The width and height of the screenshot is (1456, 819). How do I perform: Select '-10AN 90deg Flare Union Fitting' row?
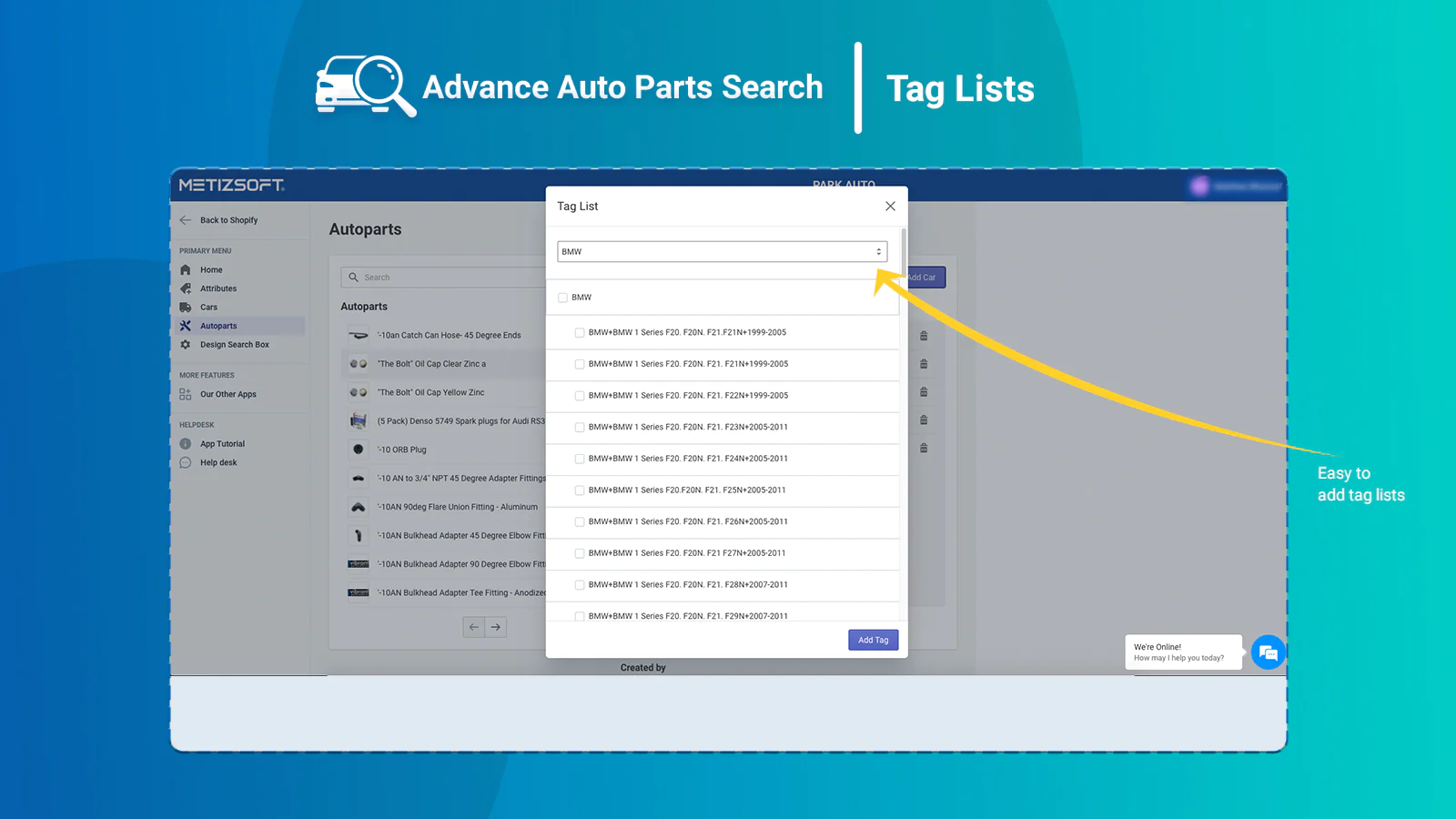point(458,507)
